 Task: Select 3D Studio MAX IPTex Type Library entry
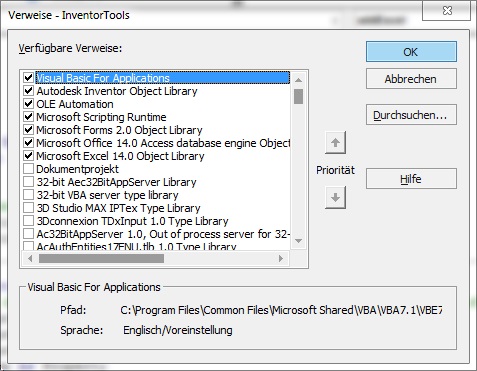pyautogui.click(x=118, y=208)
